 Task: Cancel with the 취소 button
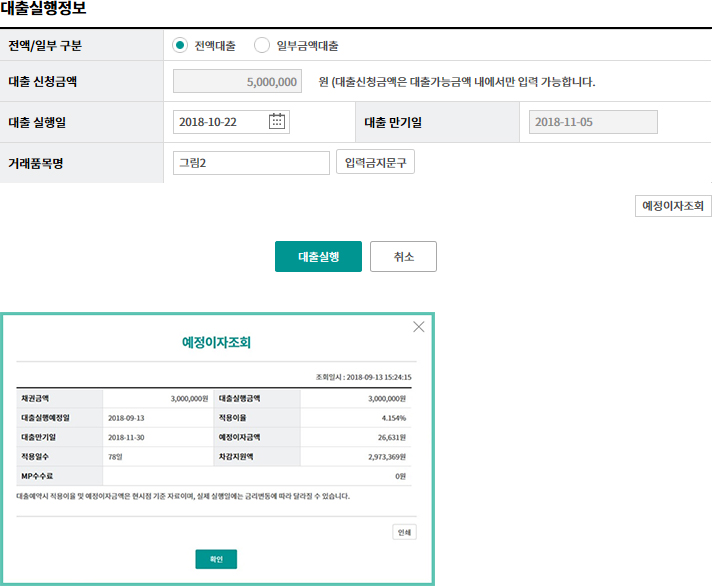point(403,256)
